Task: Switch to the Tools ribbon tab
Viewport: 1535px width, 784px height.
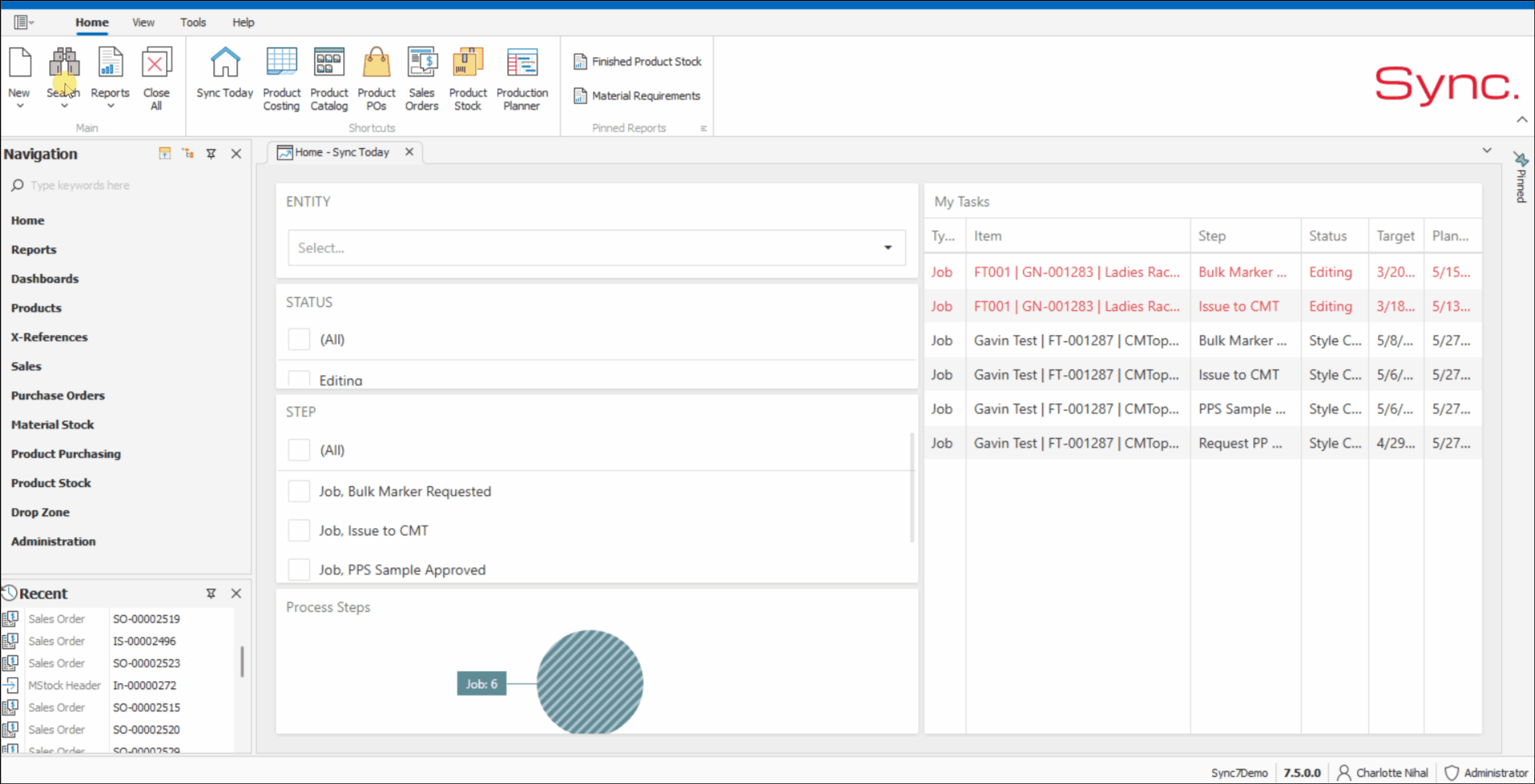Action: pos(192,23)
